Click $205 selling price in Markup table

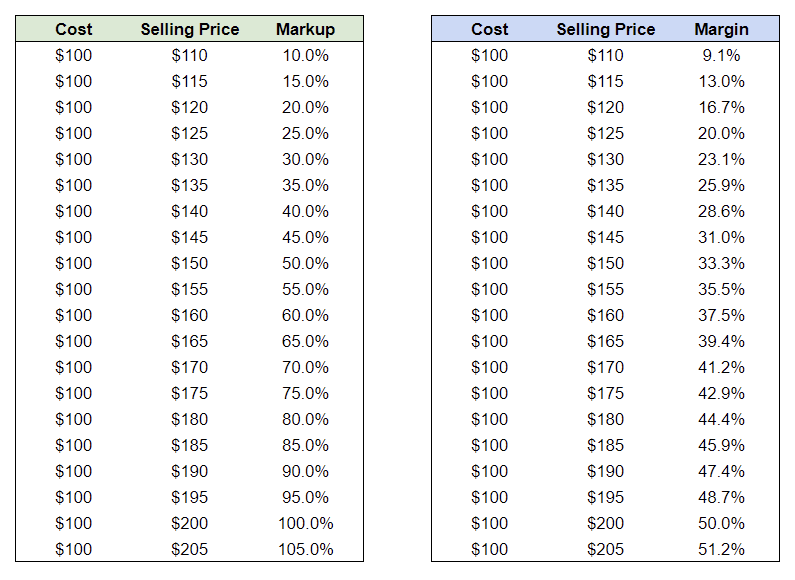coord(190,550)
